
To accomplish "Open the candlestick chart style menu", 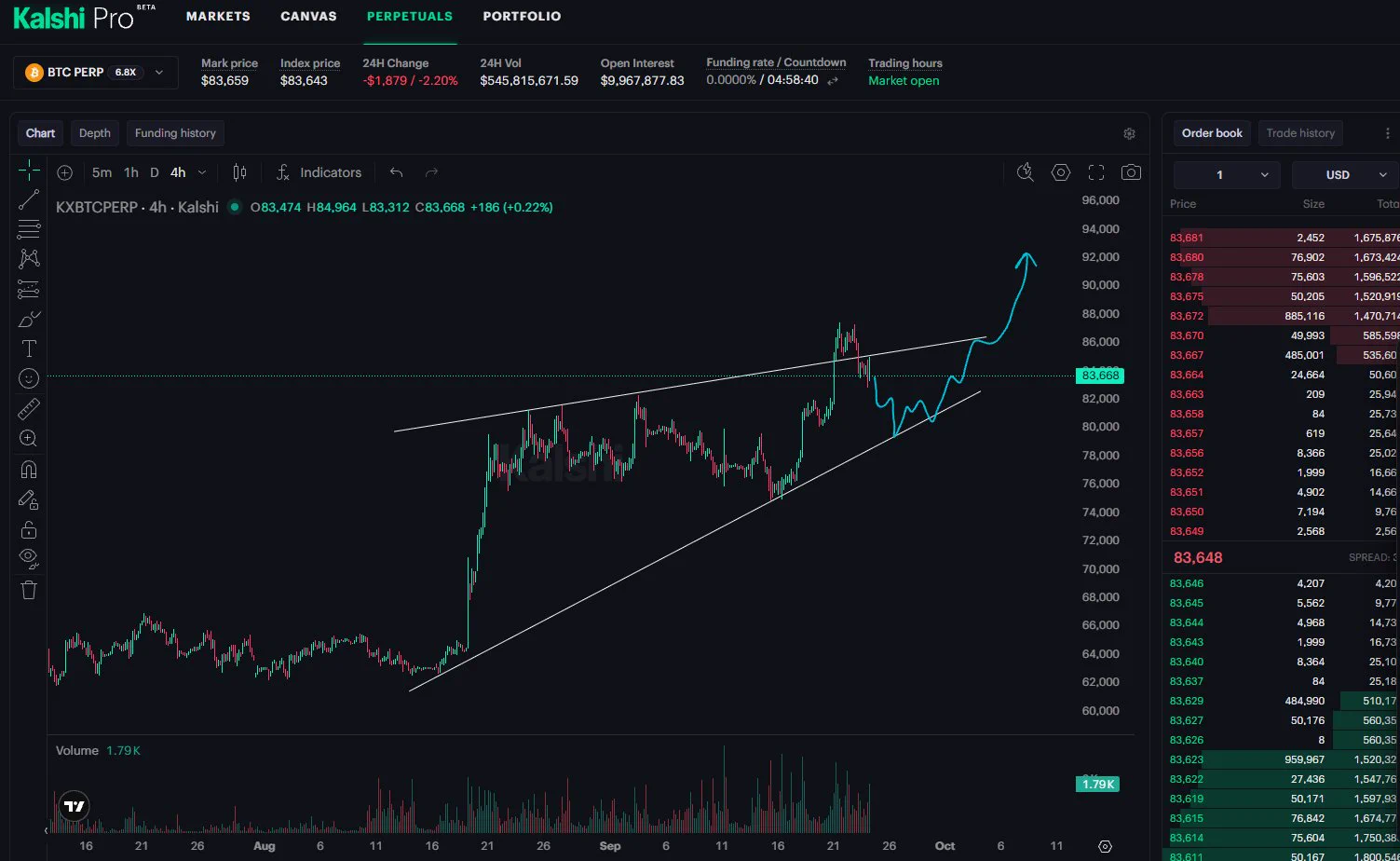I will [x=239, y=172].
